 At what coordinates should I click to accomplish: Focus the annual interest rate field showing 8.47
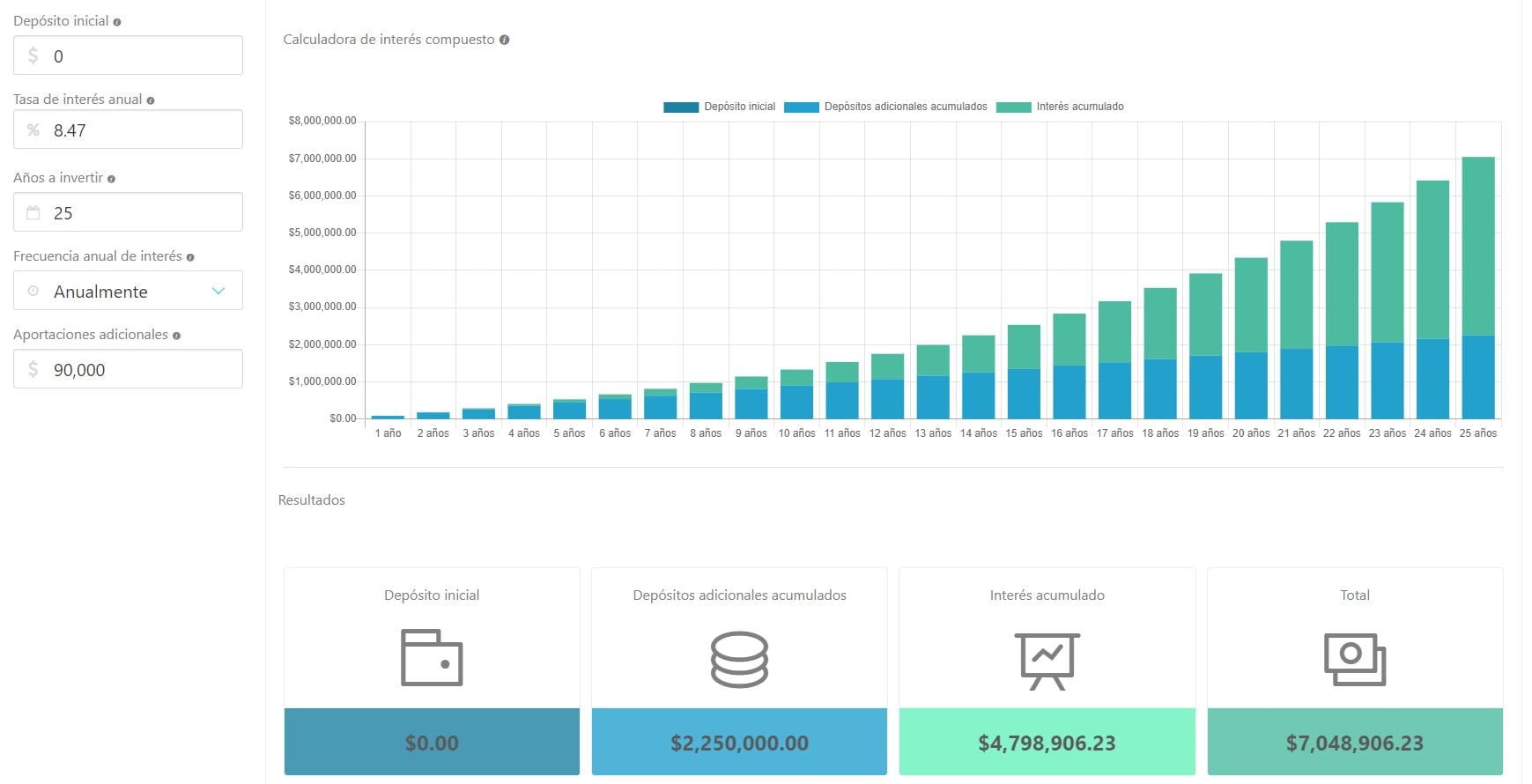(141, 129)
